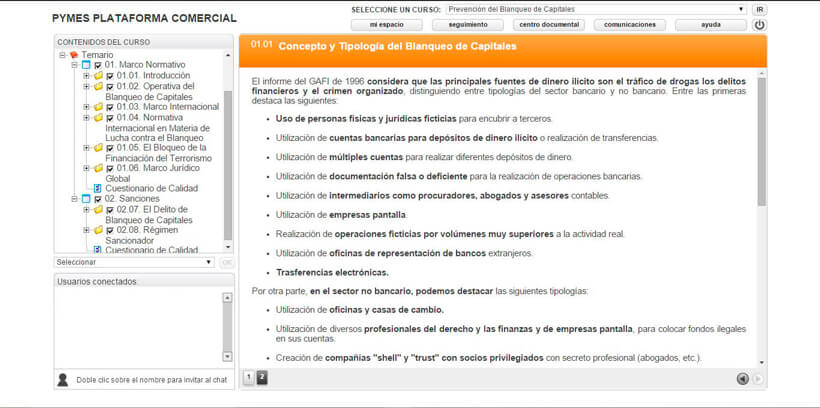Image resolution: width=820 pixels, height=408 pixels.
Task: Click folder icon of 02.07. El Delito
Action: (x=98, y=210)
